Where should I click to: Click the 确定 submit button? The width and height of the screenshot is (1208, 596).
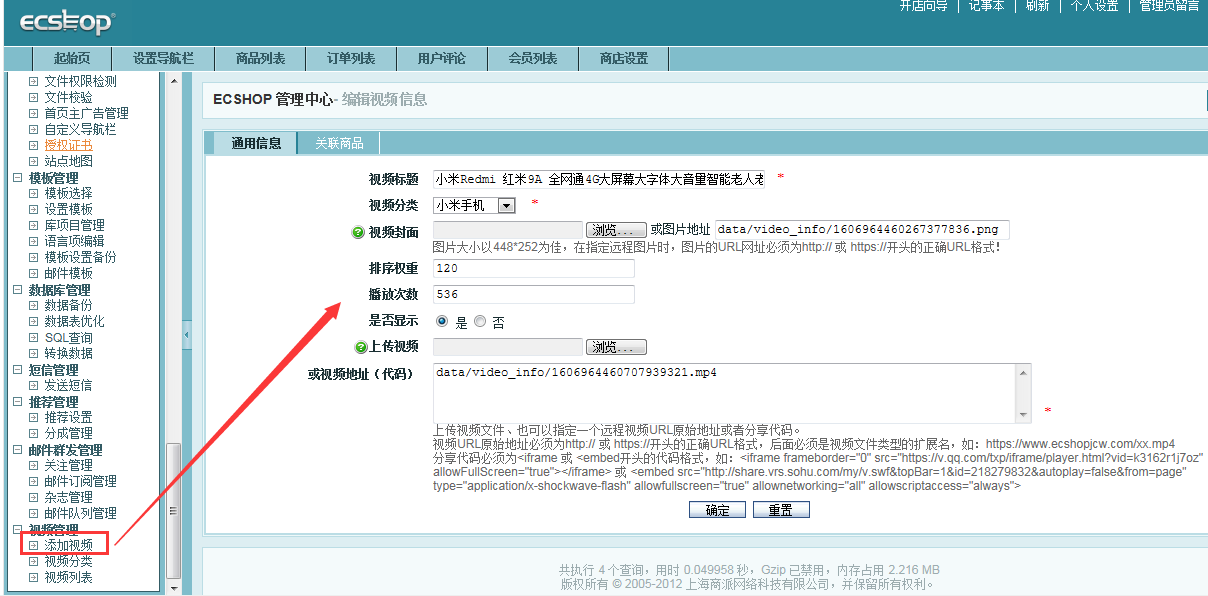click(x=717, y=510)
